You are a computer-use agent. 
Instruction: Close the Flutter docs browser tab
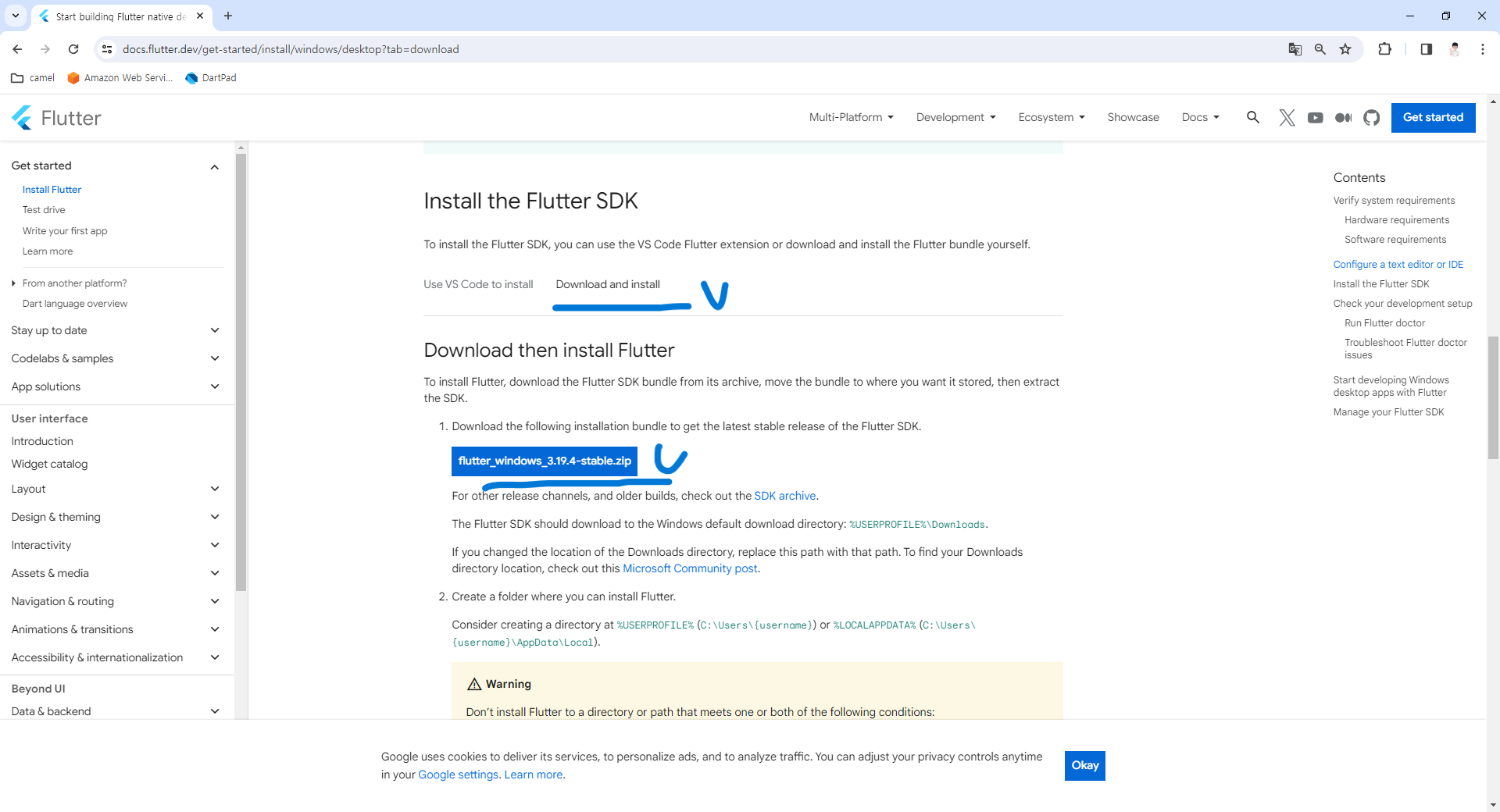pos(200,16)
